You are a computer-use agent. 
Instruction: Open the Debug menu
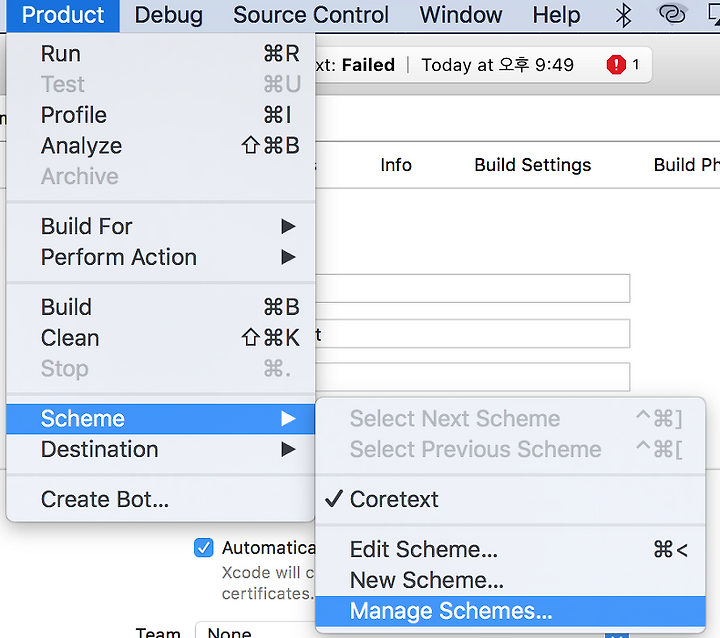click(169, 15)
